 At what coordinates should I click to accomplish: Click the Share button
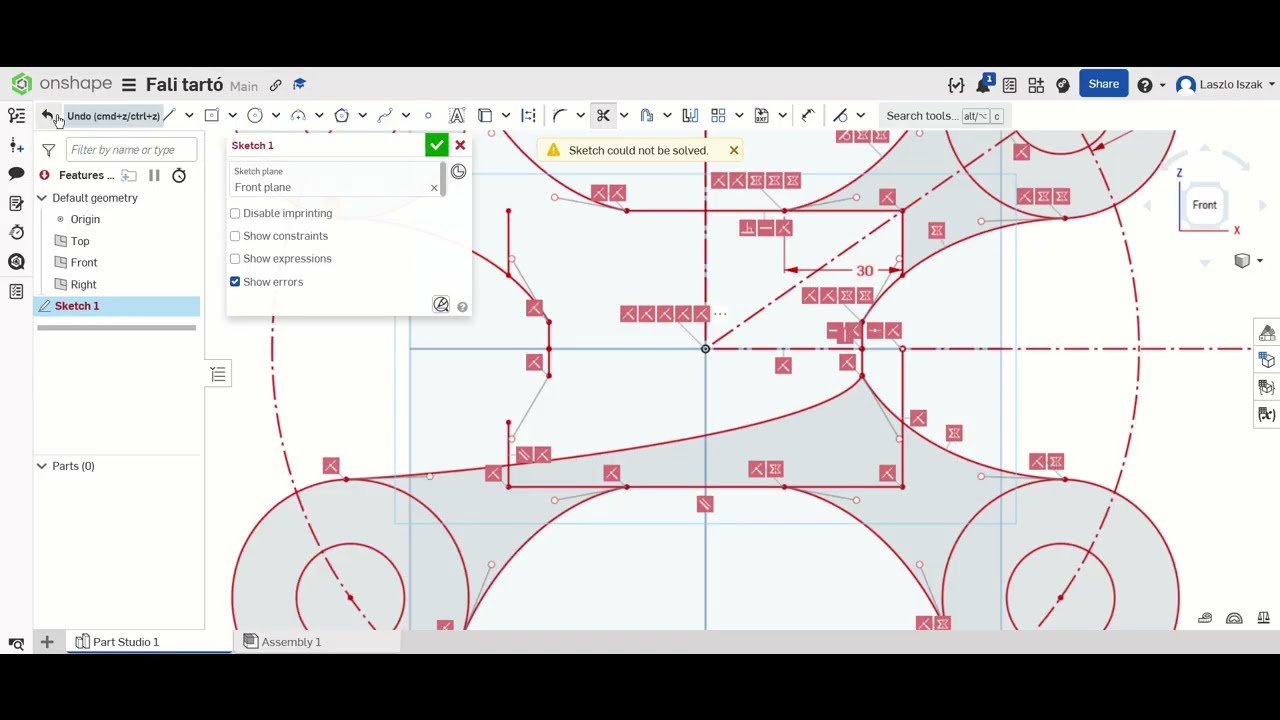click(x=1103, y=84)
